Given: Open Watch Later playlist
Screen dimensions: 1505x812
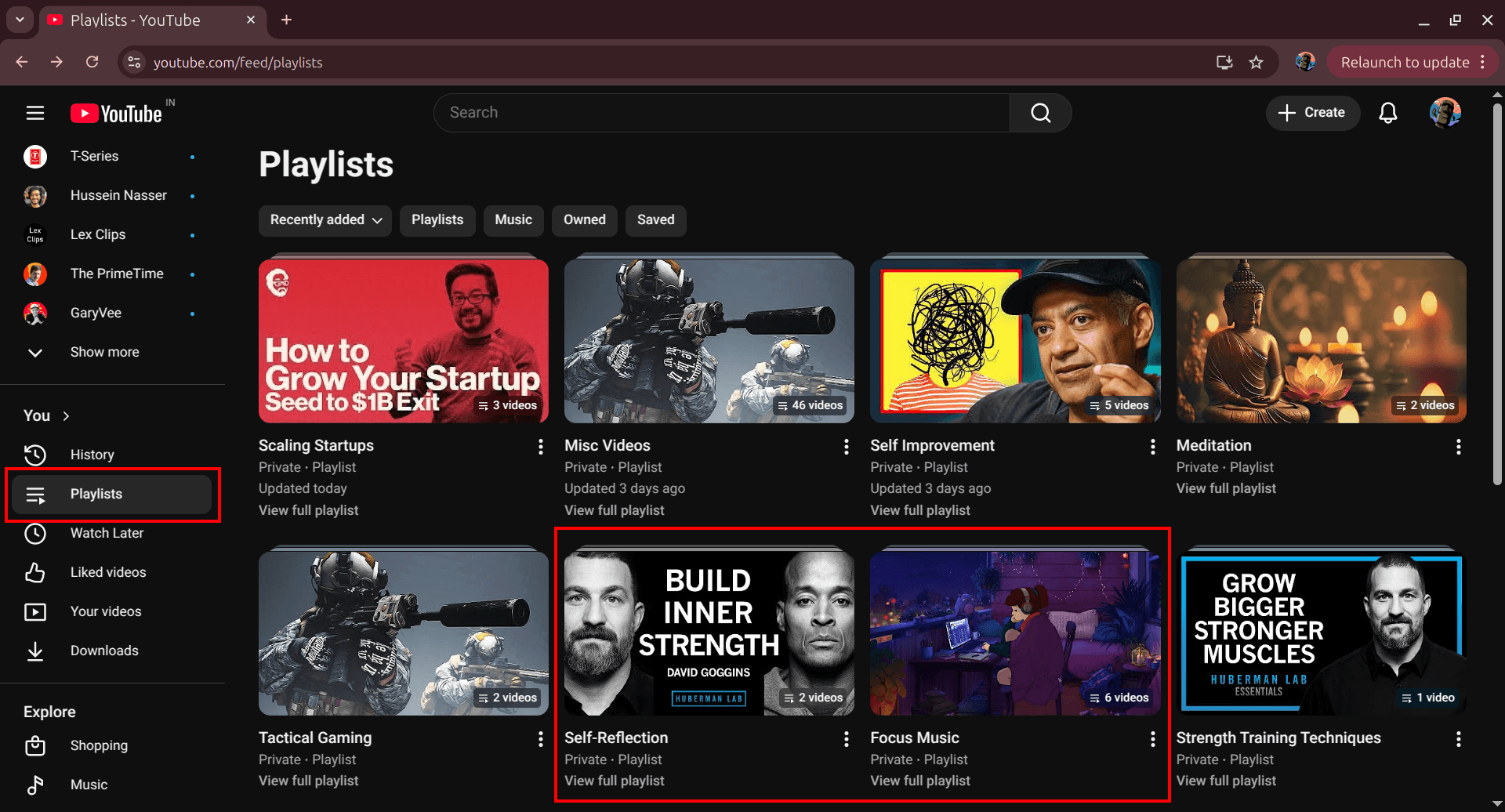Looking at the screenshot, I should [107, 533].
